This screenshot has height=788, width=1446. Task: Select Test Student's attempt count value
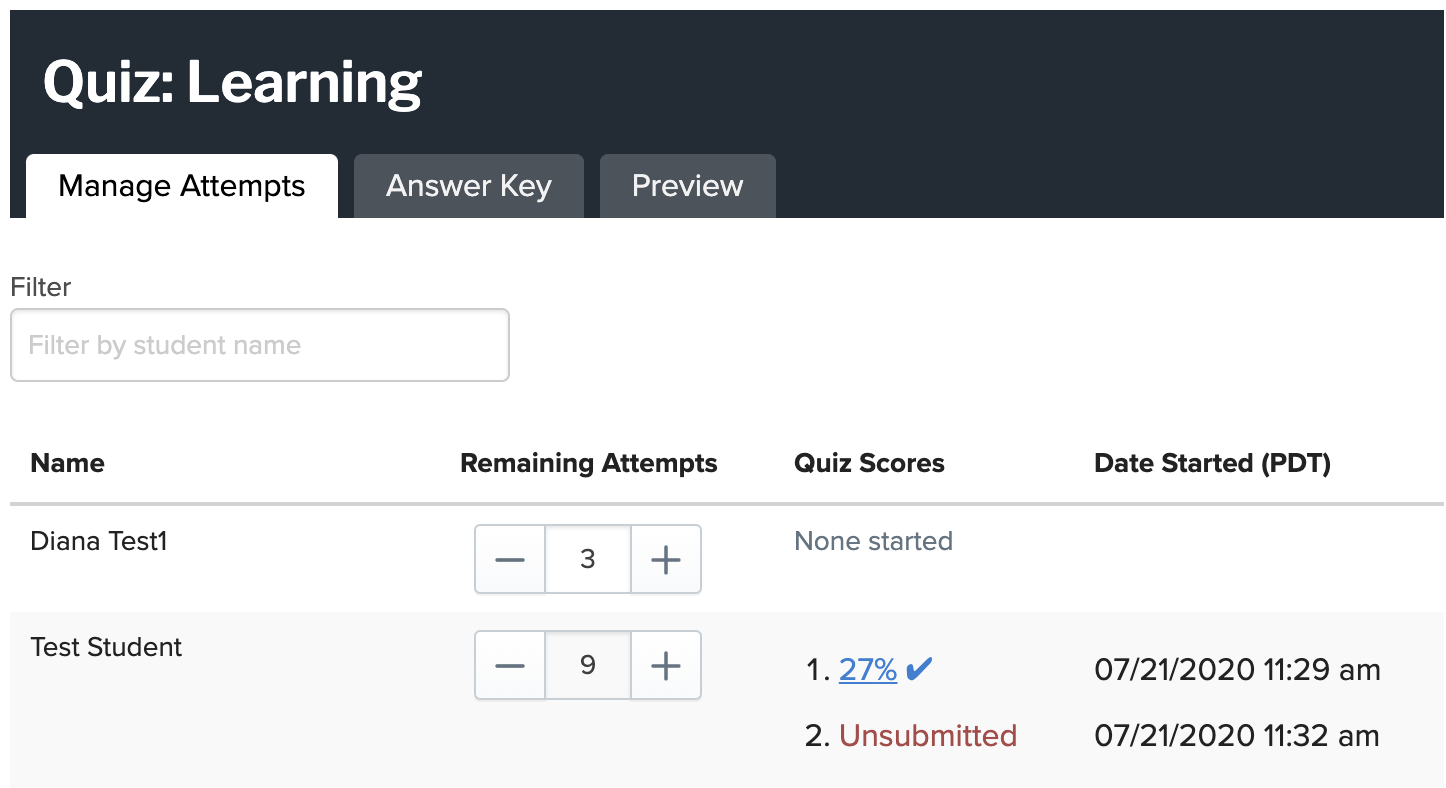587,665
